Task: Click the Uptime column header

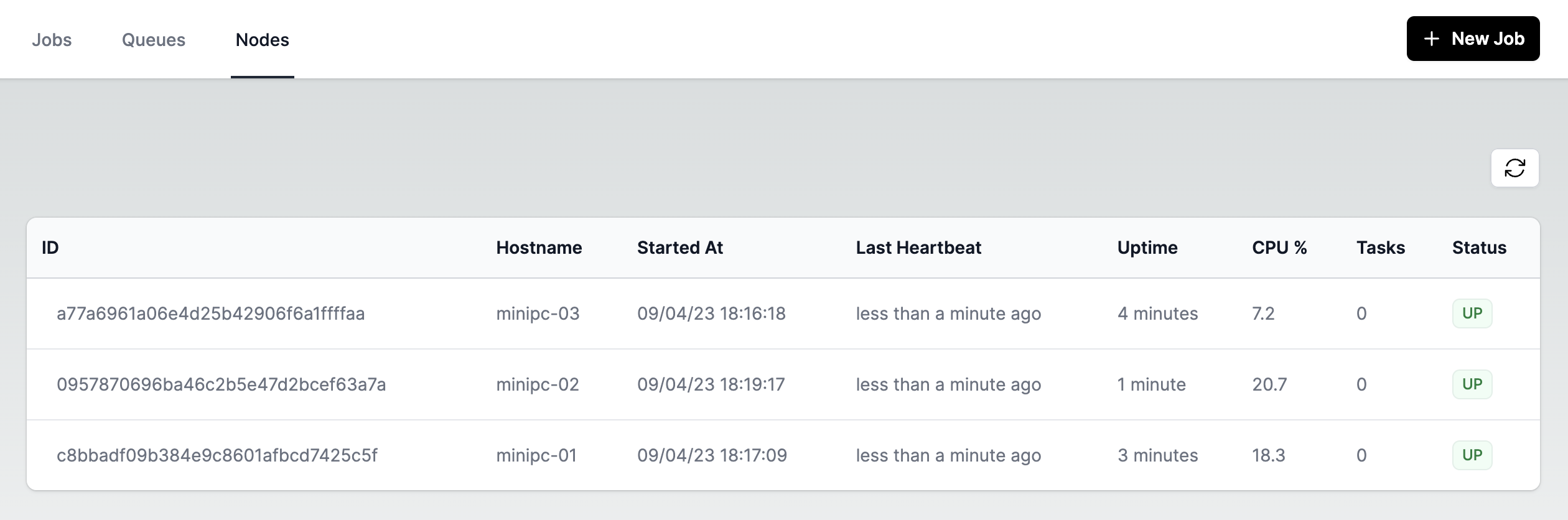Action: tap(1147, 248)
